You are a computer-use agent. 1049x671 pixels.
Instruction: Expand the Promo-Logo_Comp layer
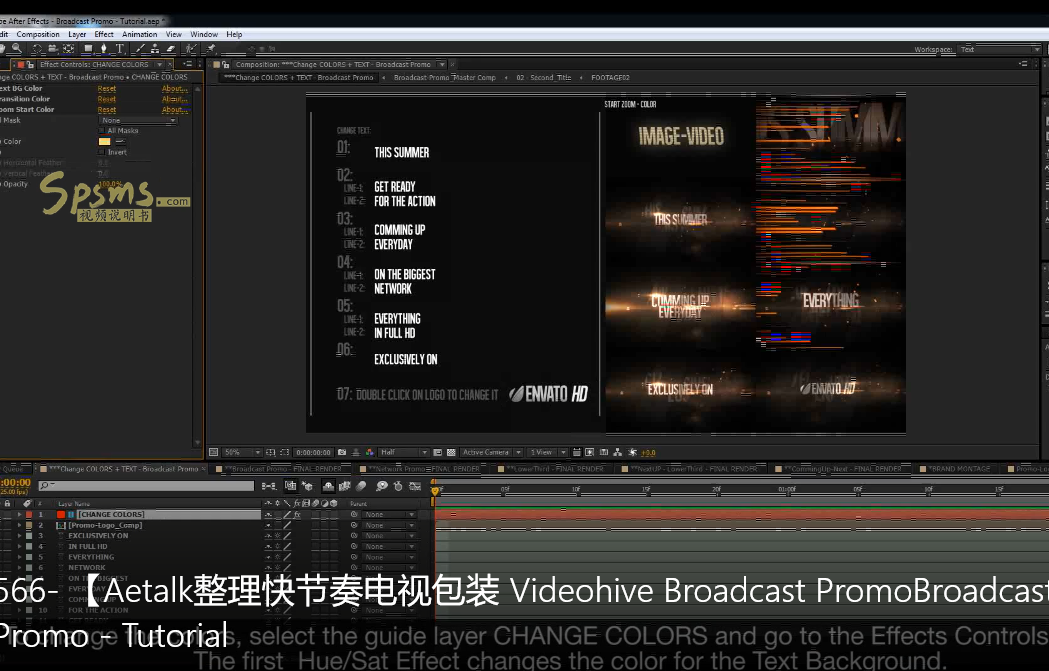tap(19, 526)
